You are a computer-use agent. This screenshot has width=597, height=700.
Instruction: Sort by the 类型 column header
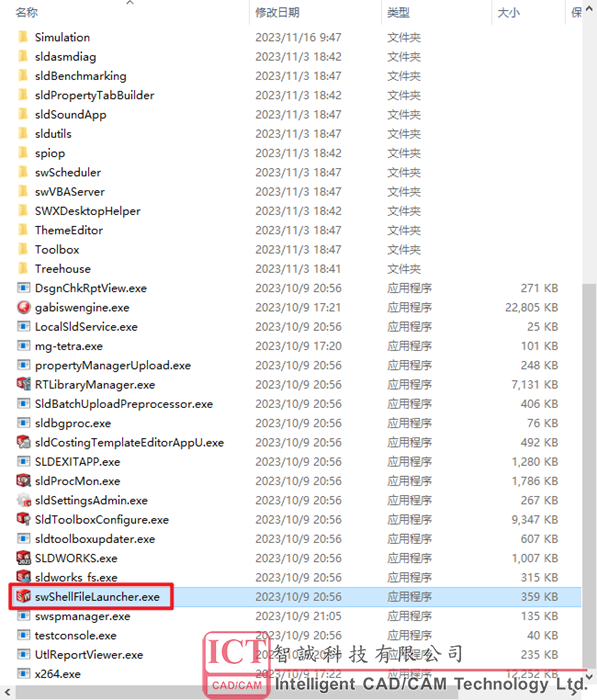(x=398, y=12)
